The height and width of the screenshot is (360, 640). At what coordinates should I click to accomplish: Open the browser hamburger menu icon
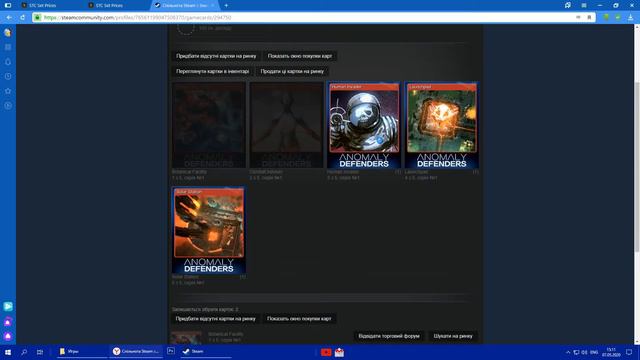click(x=584, y=5)
